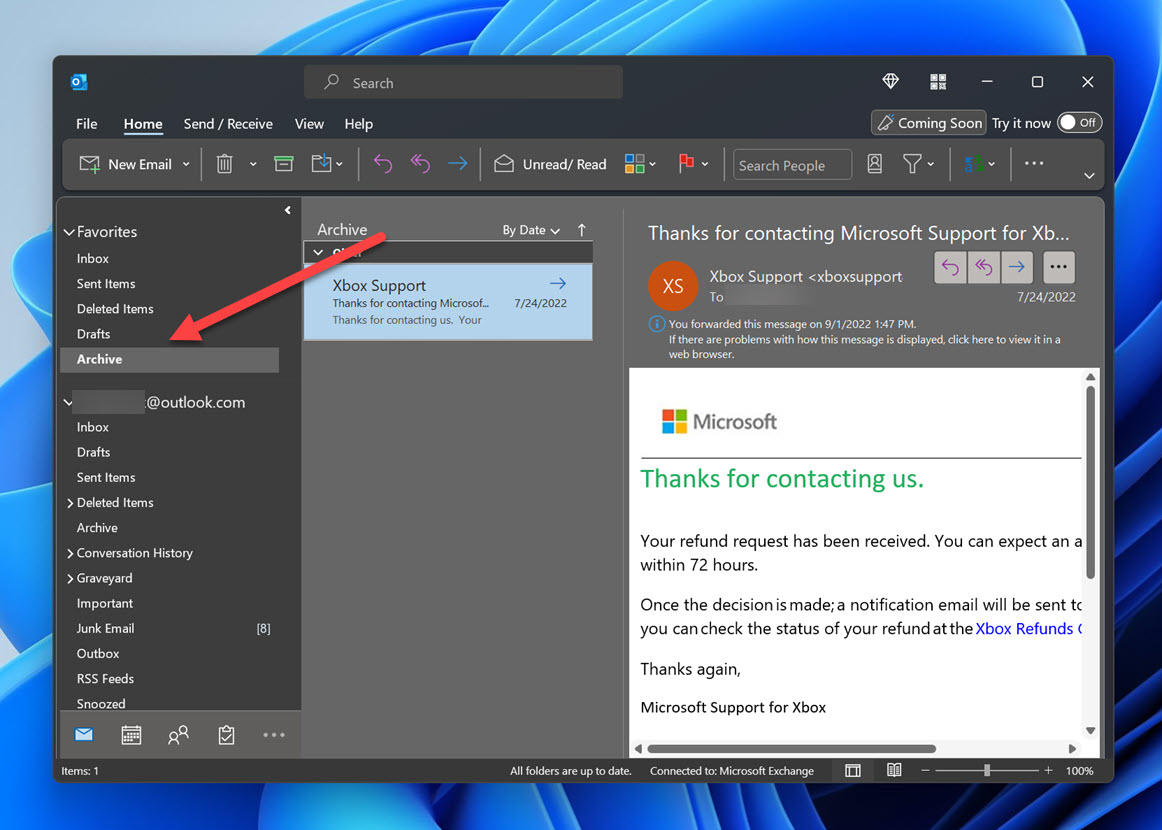The height and width of the screenshot is (830, 1162).
Task: Click the Follow Up flag icon
Action: [x=686, y=164]
